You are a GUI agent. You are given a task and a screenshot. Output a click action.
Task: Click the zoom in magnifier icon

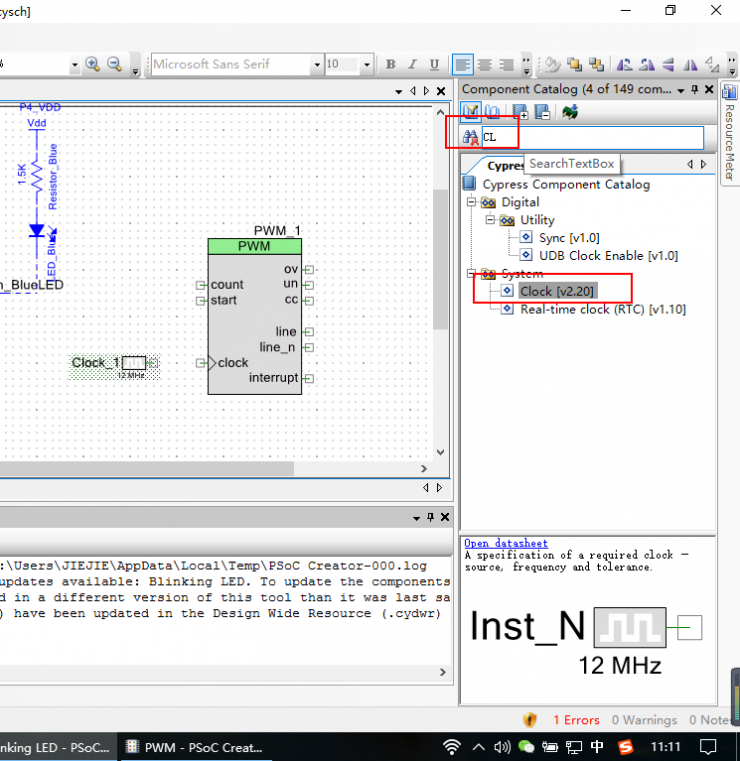[x=93, y=64]
